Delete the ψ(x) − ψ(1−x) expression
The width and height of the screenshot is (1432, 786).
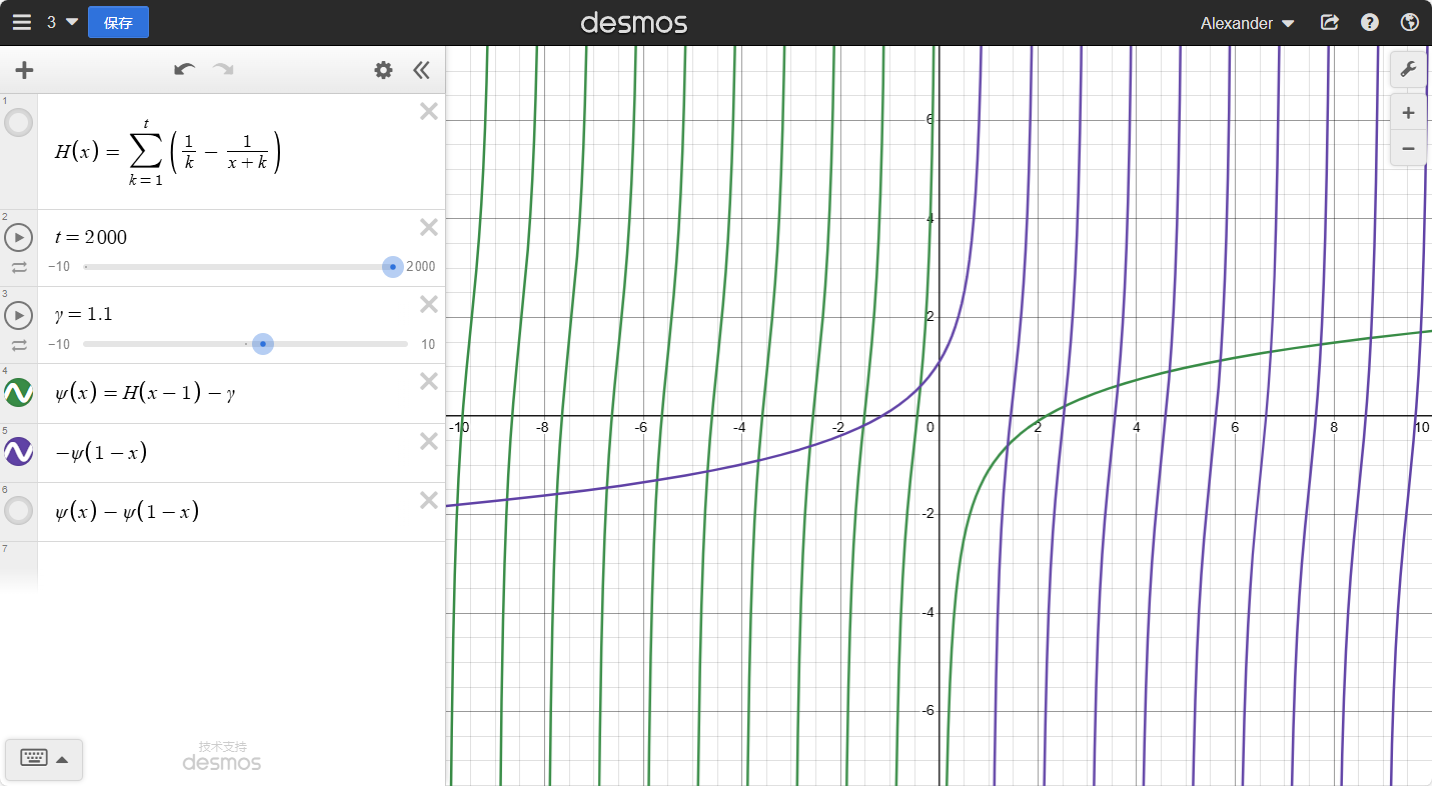[x=429, y=500]
